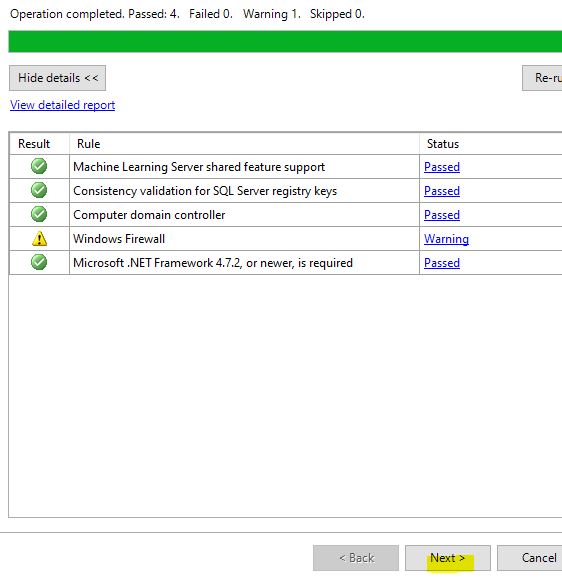Click the Cancel button

click(529, 558)
